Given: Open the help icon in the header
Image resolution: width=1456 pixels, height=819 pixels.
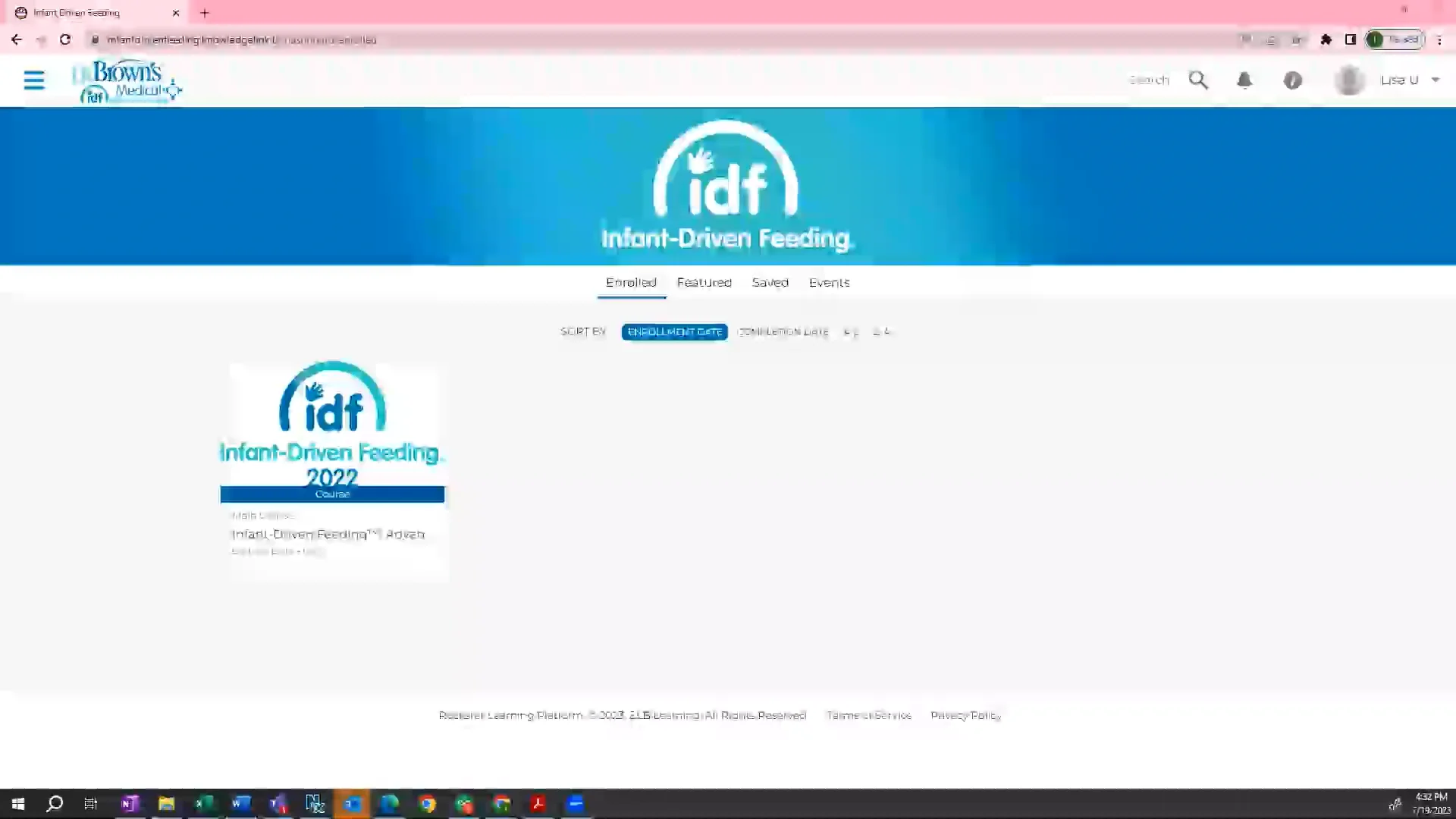Looking at the screenshot, I should pos(1293,80).
